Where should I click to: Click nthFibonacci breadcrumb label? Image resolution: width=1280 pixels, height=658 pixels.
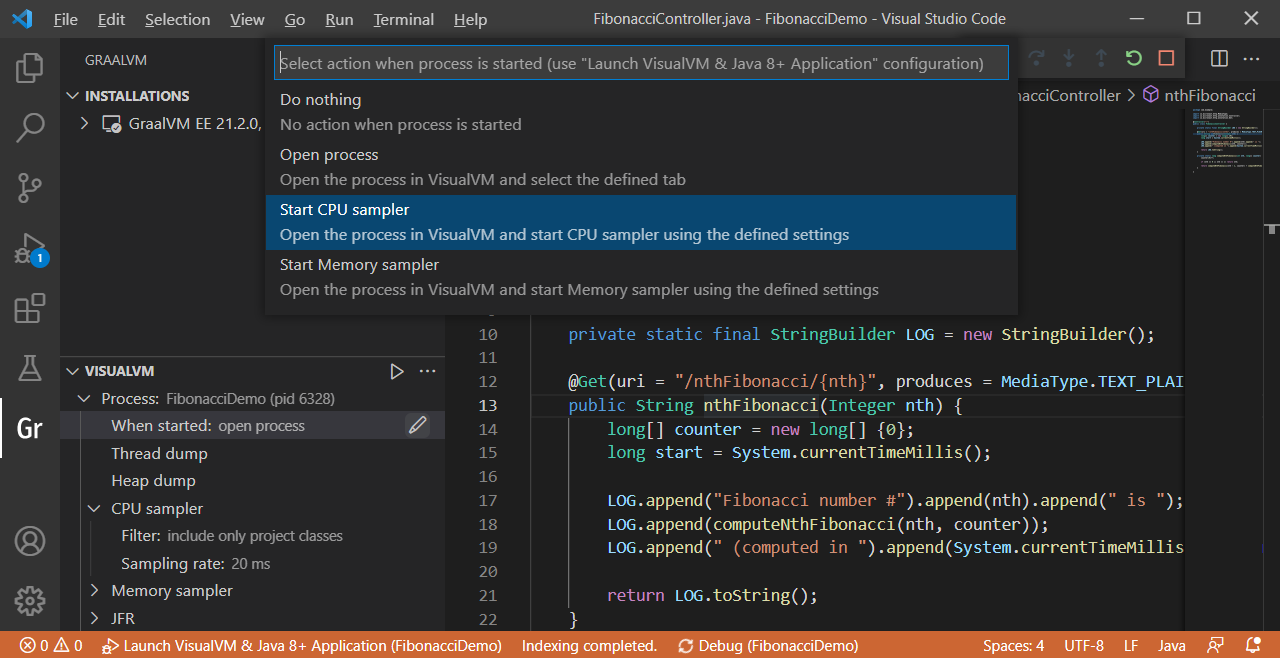[1210, 95]
